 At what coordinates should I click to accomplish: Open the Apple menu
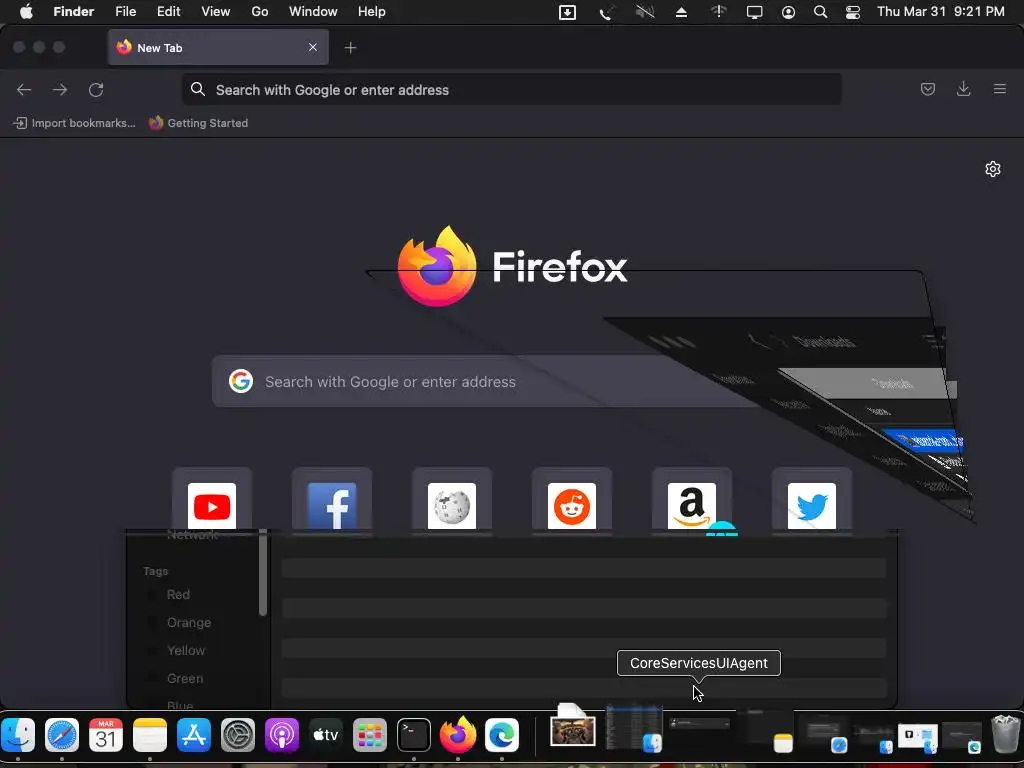[26, 12]
